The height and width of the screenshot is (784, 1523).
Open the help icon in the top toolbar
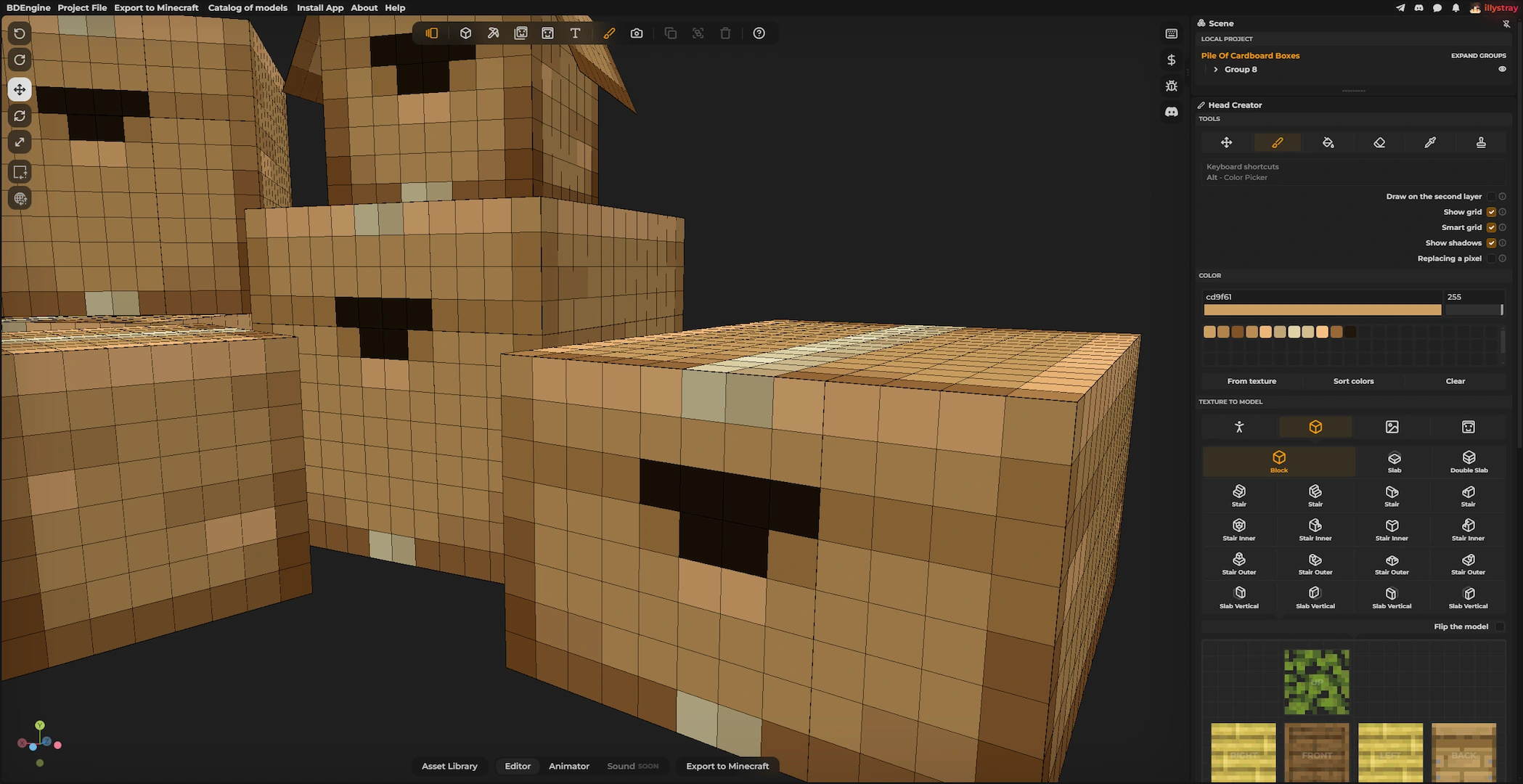[759, 33]
